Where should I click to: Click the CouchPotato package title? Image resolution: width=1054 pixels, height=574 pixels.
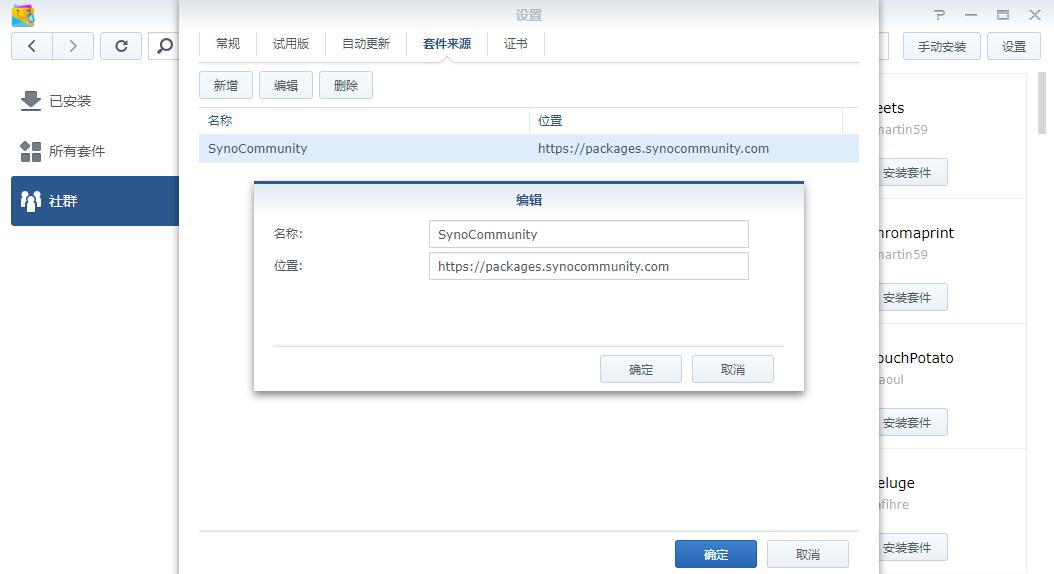916,358
